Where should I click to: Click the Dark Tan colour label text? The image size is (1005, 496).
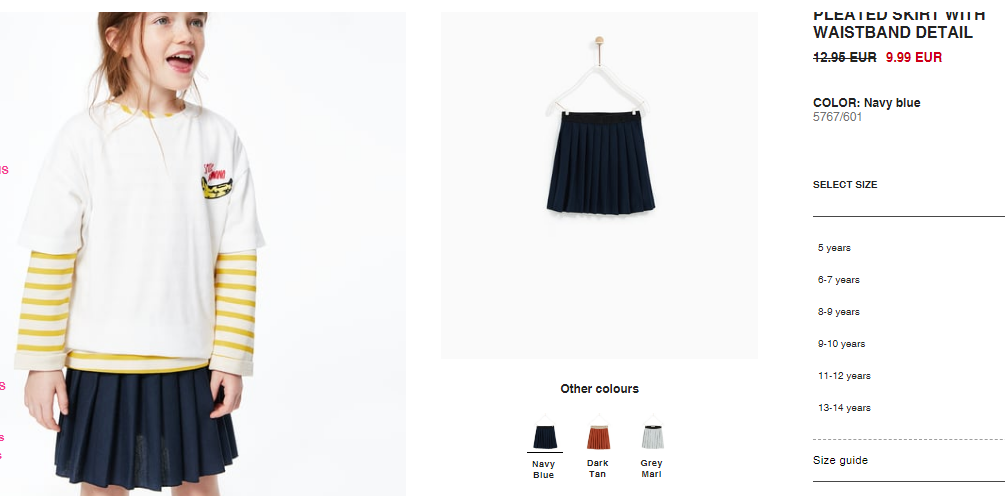[x=597, y=468]
